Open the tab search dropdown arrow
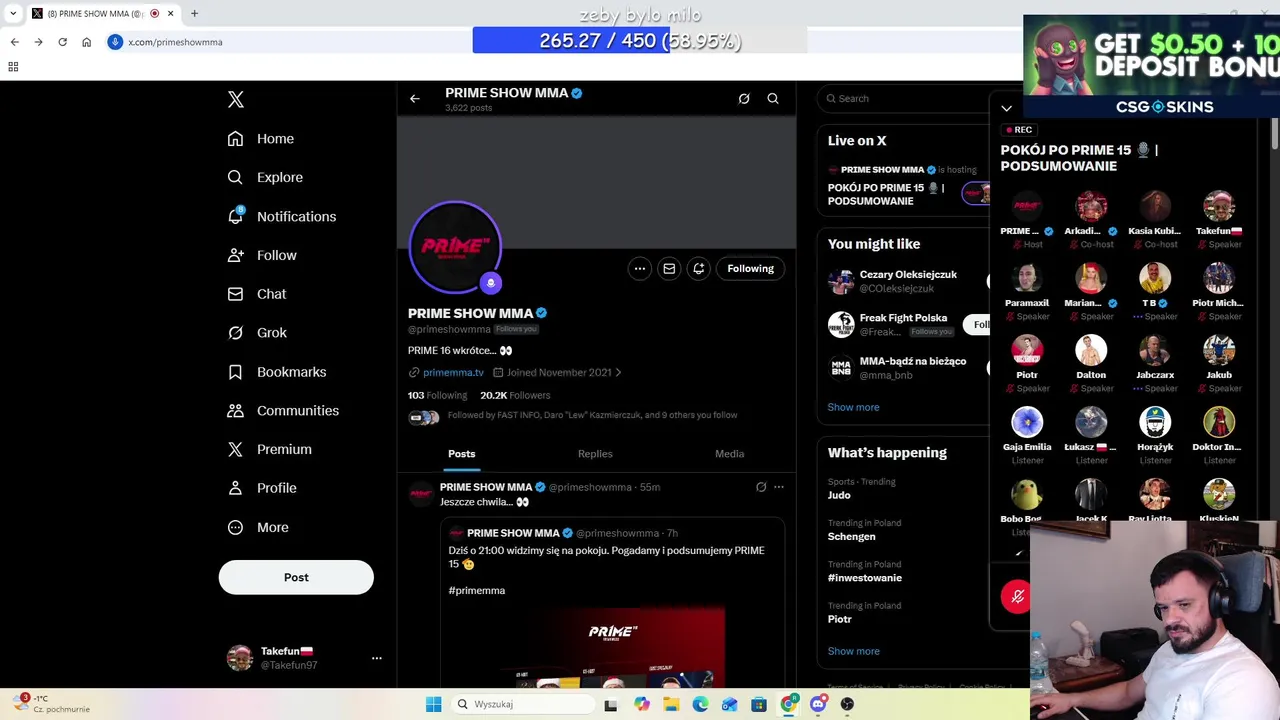 (13, 14)
